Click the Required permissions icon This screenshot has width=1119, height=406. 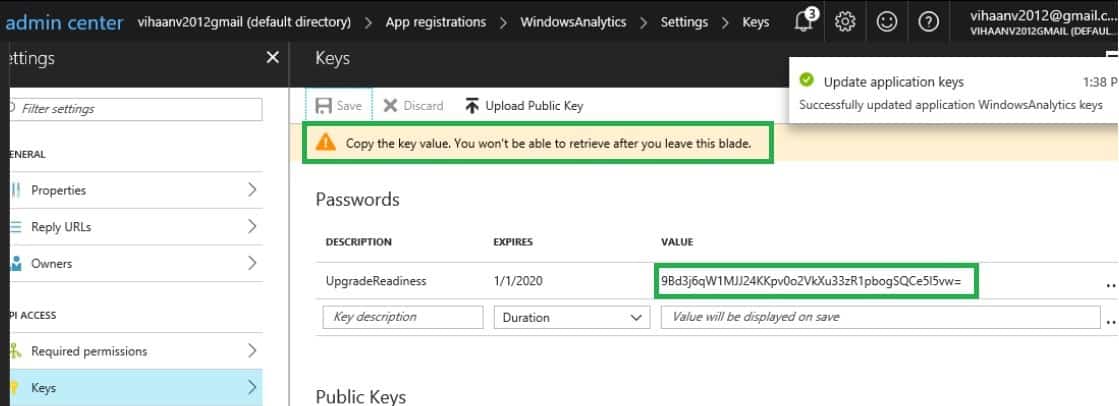(16, 351)
